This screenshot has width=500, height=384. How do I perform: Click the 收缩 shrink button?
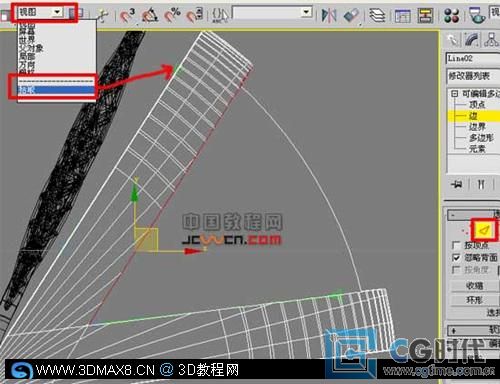(475, 286)
